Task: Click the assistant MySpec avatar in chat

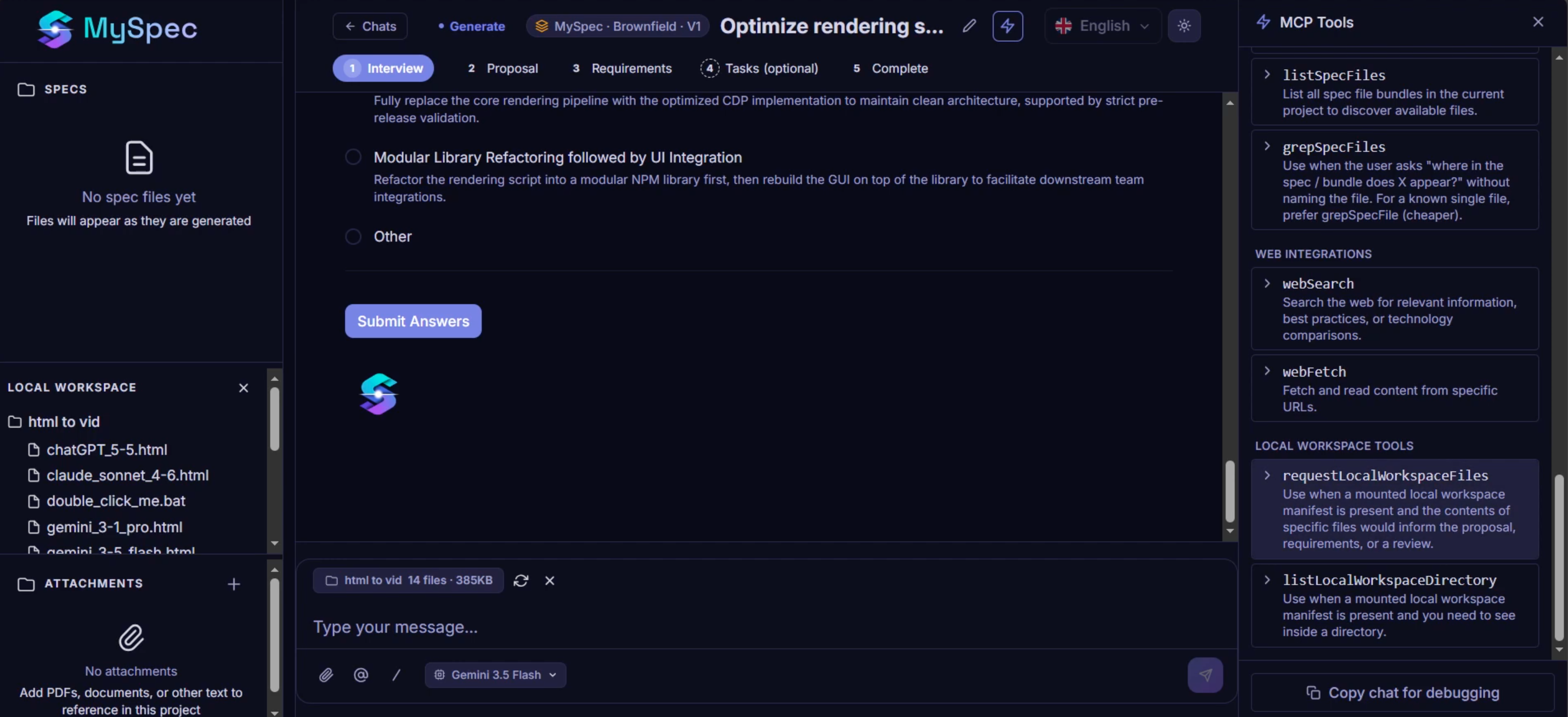Action: (x=379, y=394)
